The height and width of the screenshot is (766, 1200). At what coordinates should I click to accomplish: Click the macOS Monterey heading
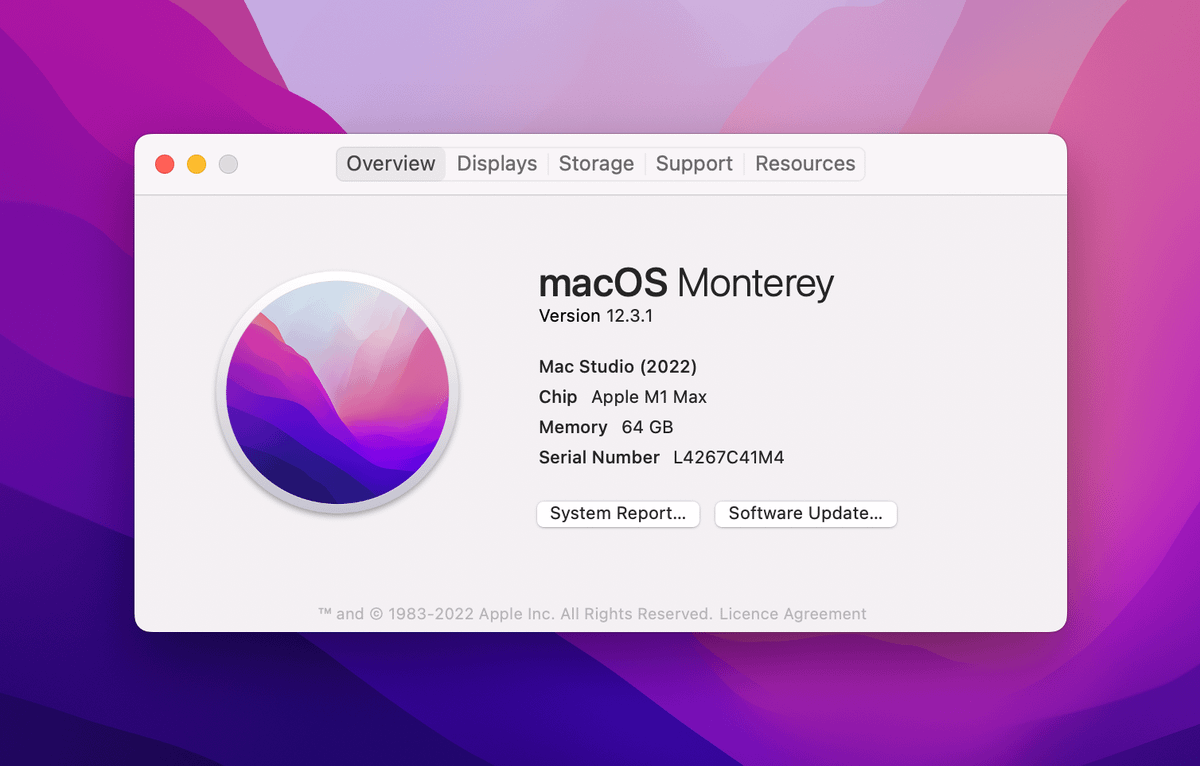pyautogui.click(x=686, y=284)
